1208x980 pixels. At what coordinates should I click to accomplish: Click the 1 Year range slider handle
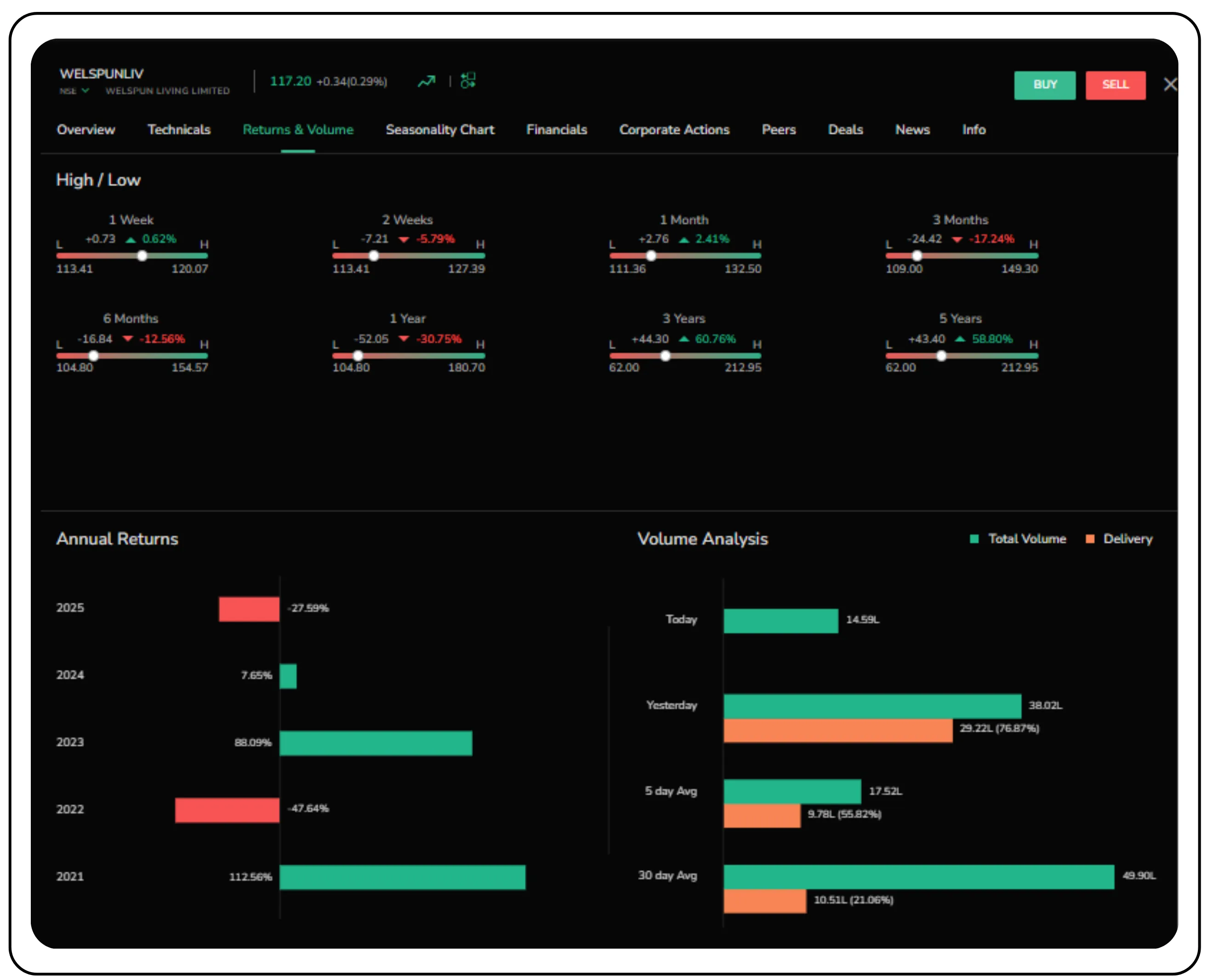(x=358, y=356)
